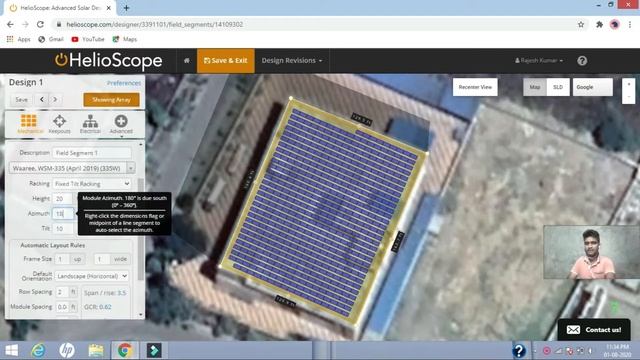Click the HelioScope logo
Screen dimensions: 640x360
pyautogui.click(x=109, y=60)
